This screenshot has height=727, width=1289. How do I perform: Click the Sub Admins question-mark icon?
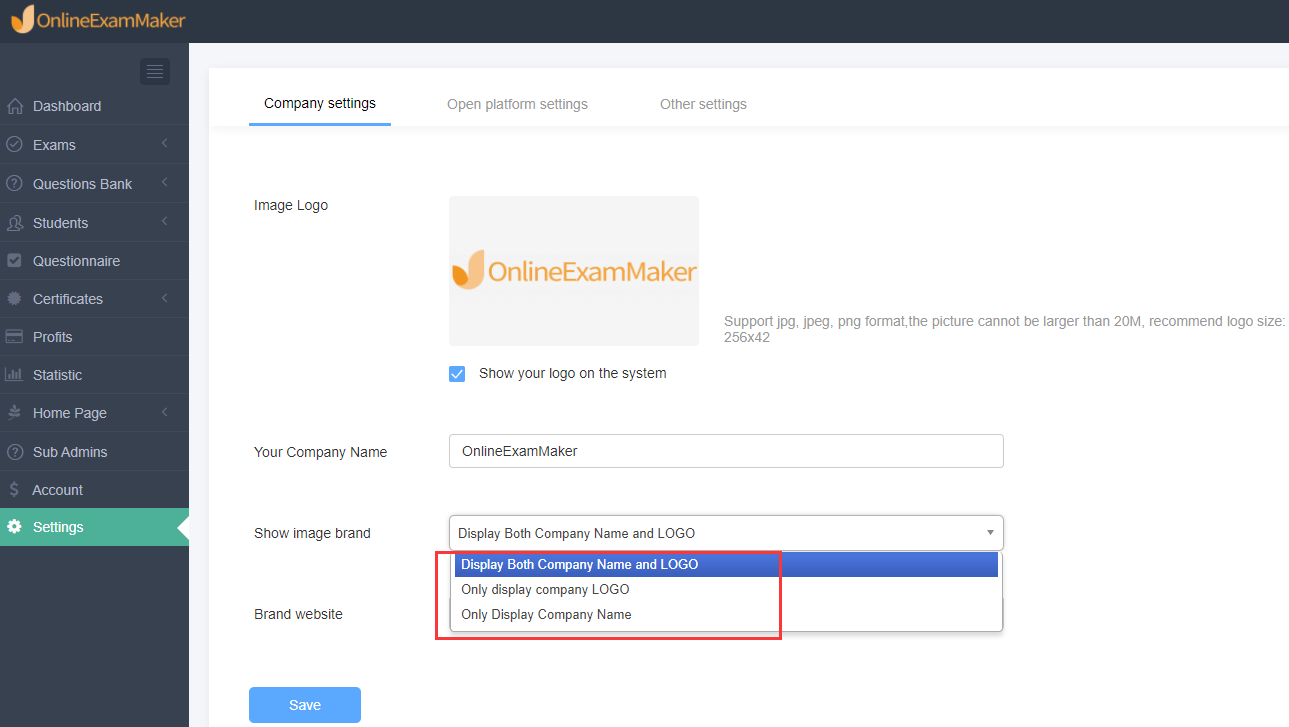pos(14,452)
